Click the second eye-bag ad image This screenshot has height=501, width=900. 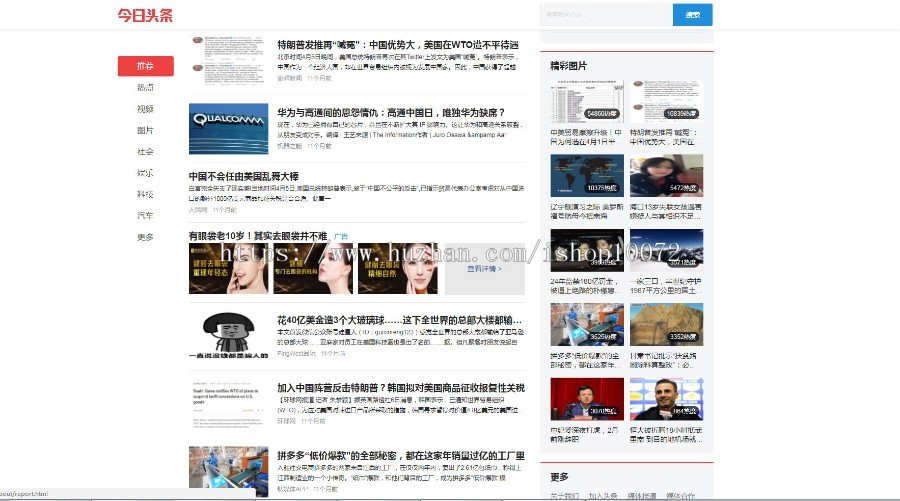point(313,269)
